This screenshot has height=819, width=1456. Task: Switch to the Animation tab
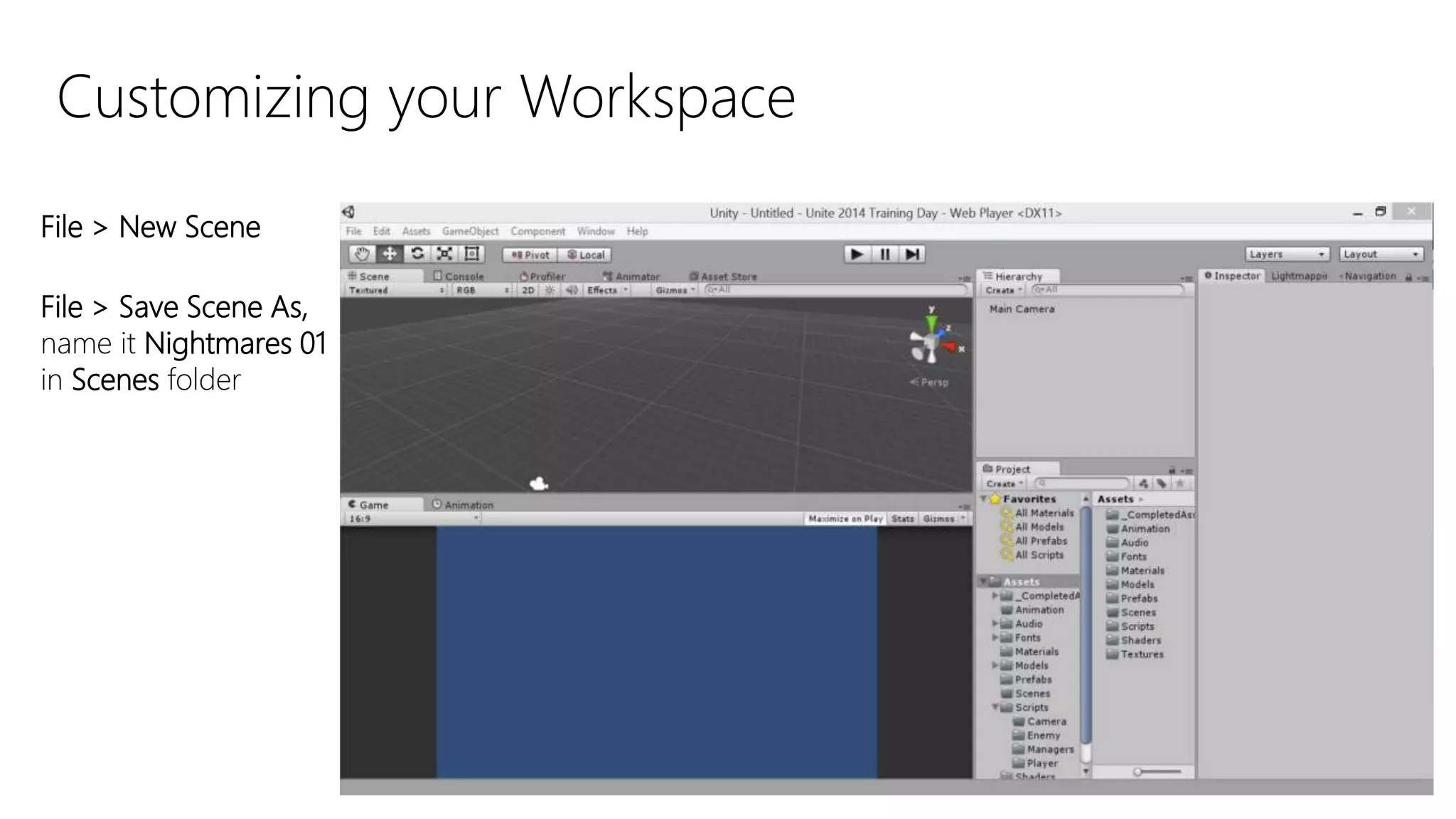tap(463, 505)
